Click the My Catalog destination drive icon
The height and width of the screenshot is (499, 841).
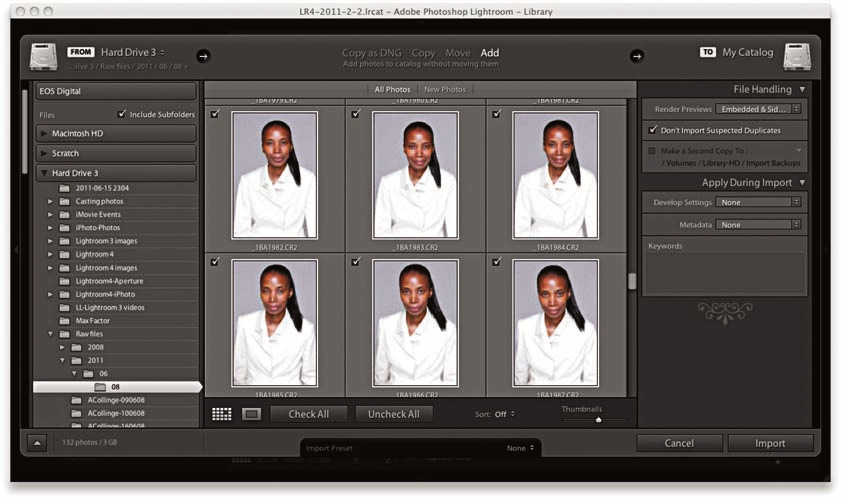pos(796,57)
